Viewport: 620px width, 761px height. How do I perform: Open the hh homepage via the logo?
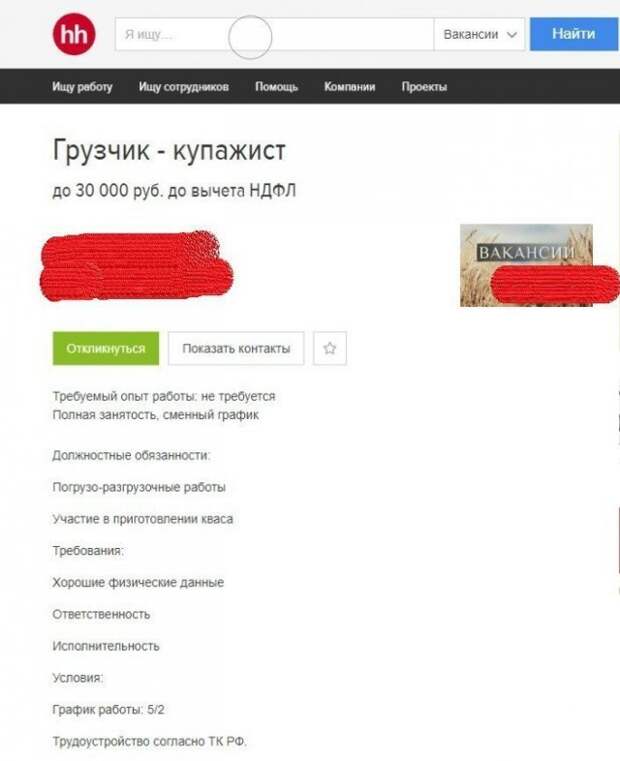click(74, 34)
